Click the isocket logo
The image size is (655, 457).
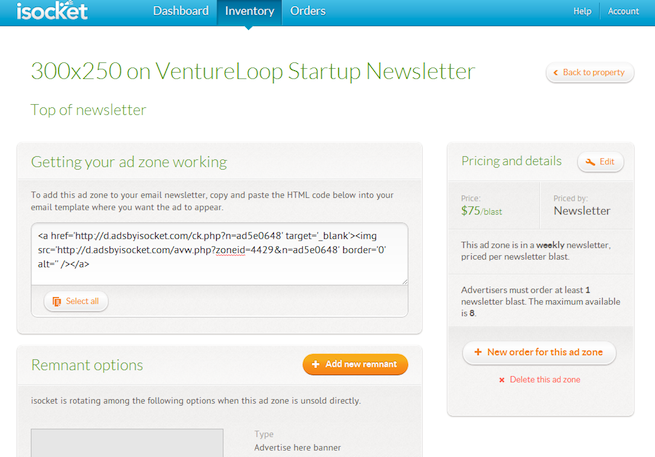click(x=52, y=11)
